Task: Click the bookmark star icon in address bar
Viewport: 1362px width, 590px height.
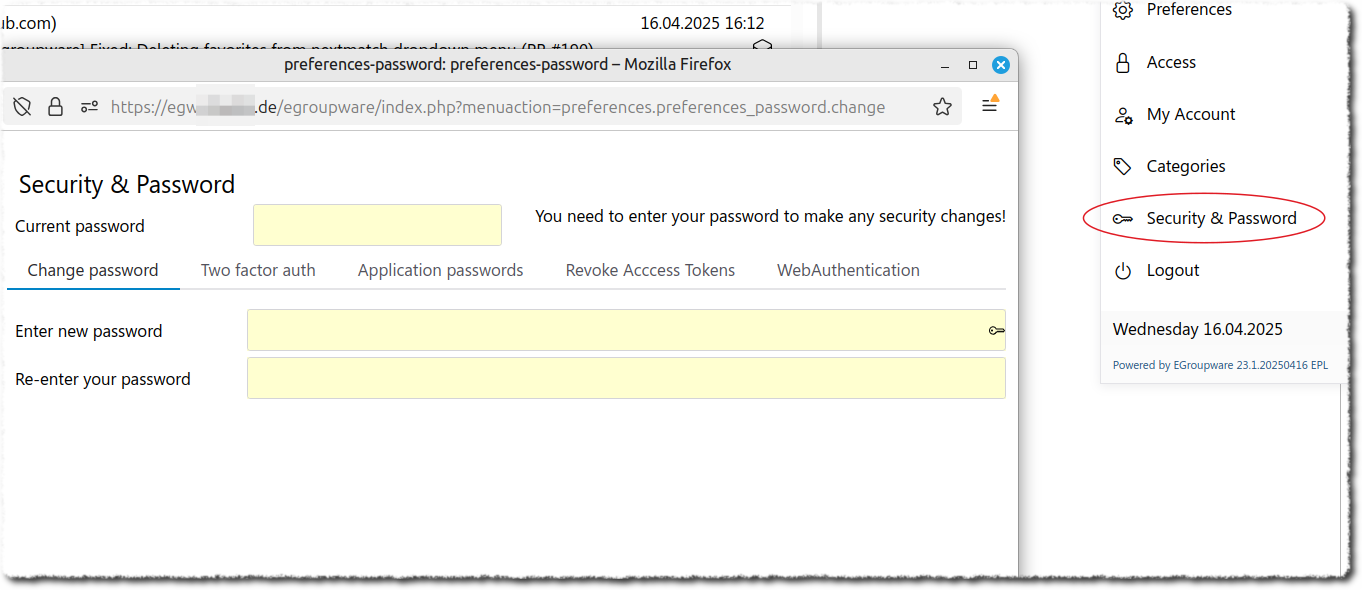Action: (x=942, y=107)
